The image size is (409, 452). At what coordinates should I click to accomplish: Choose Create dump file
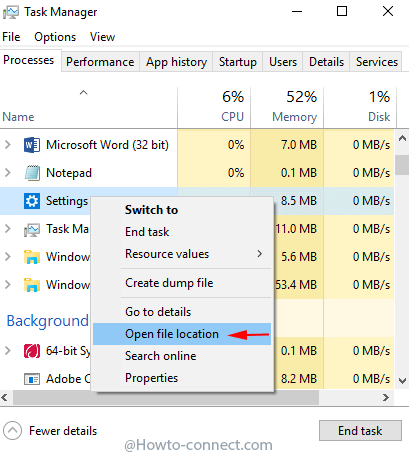[182, 283]
